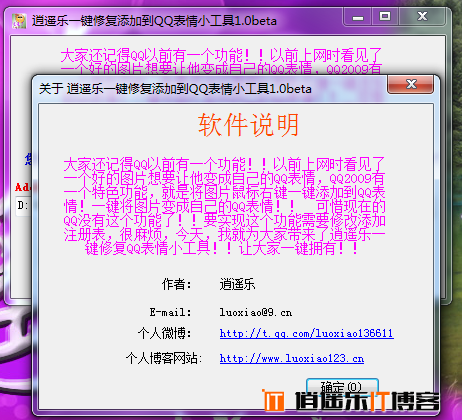This screenshot has width=462, height=420.
Task: Close the 关于 about dialog
Action: [411, 84]
